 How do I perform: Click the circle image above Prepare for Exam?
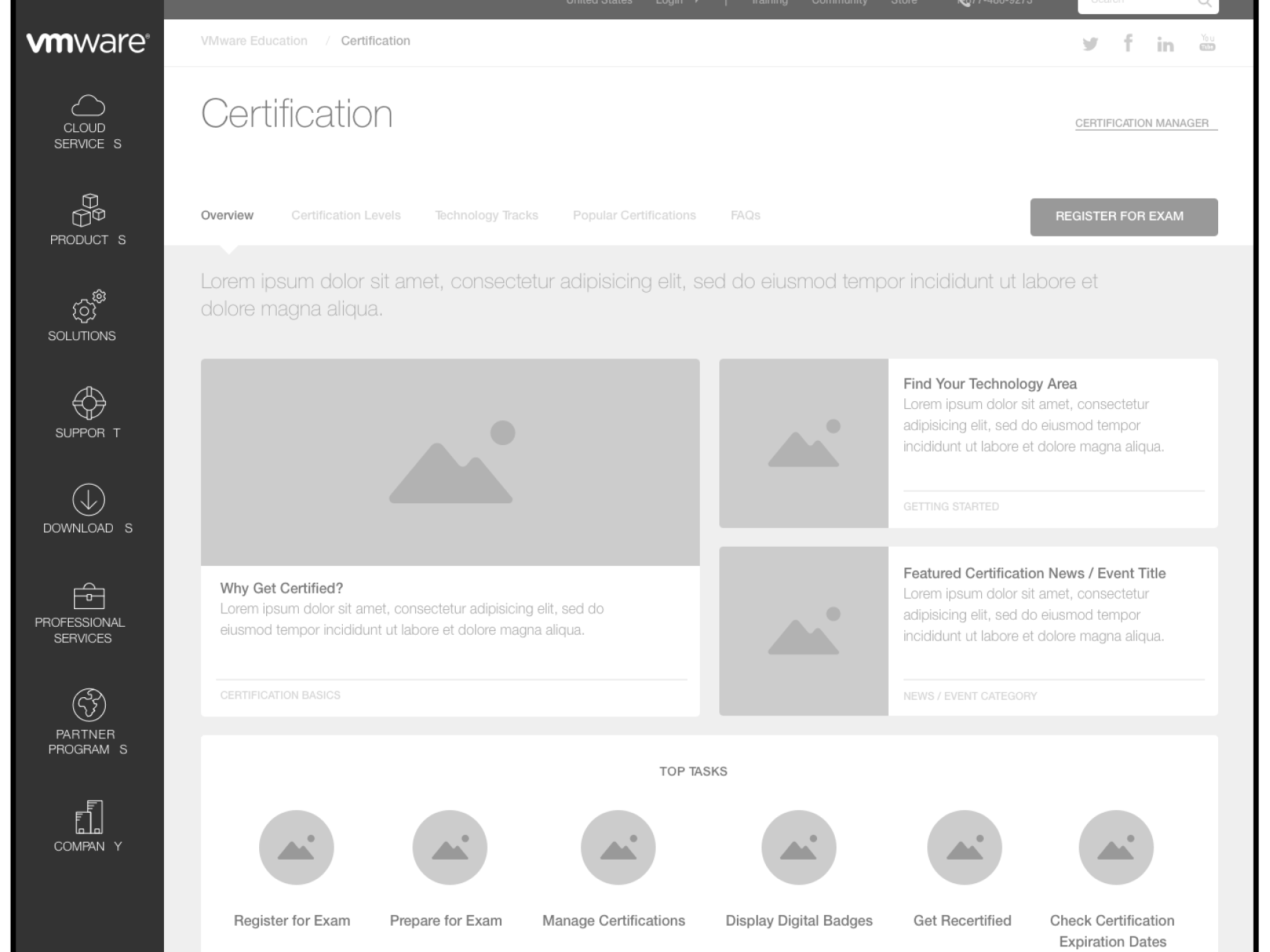[x=449, y=847]
